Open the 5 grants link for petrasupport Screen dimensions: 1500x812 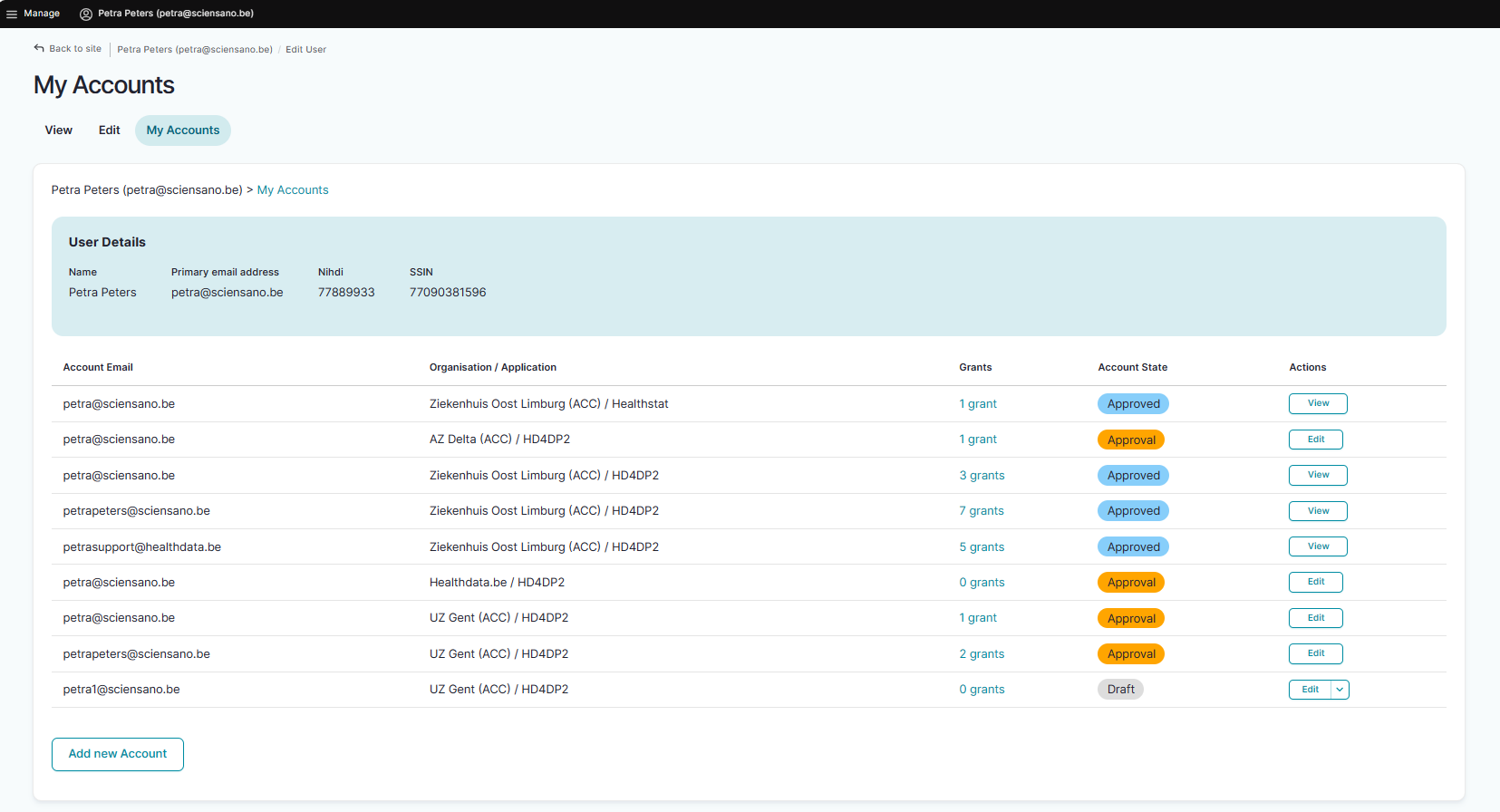(982, 547)
